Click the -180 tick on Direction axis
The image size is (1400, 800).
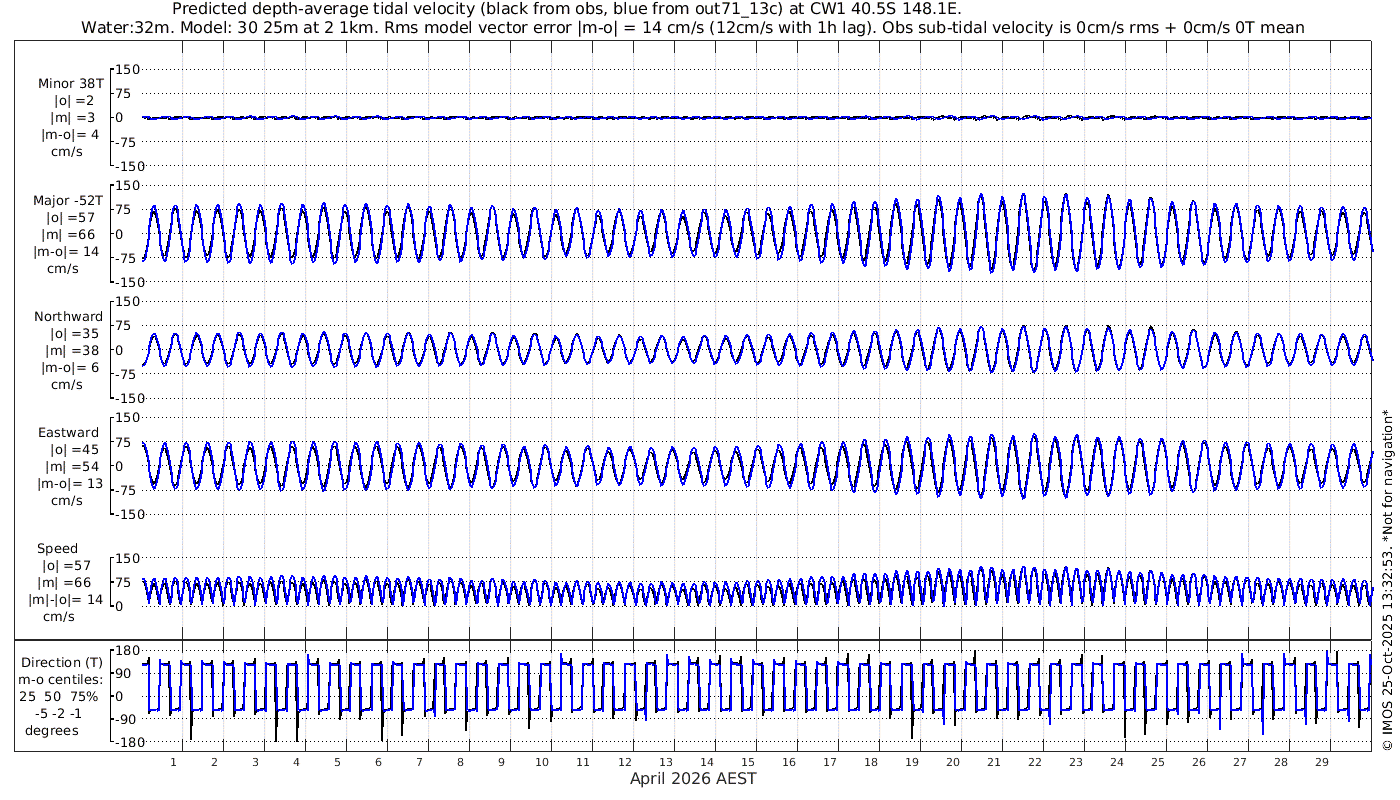click(x=122, y=742)
